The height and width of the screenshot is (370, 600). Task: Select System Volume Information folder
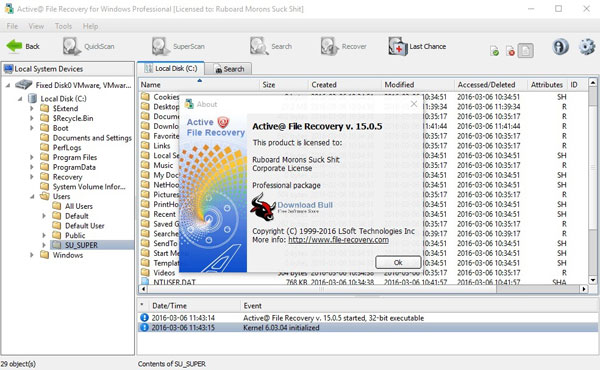tap(89, 186)
